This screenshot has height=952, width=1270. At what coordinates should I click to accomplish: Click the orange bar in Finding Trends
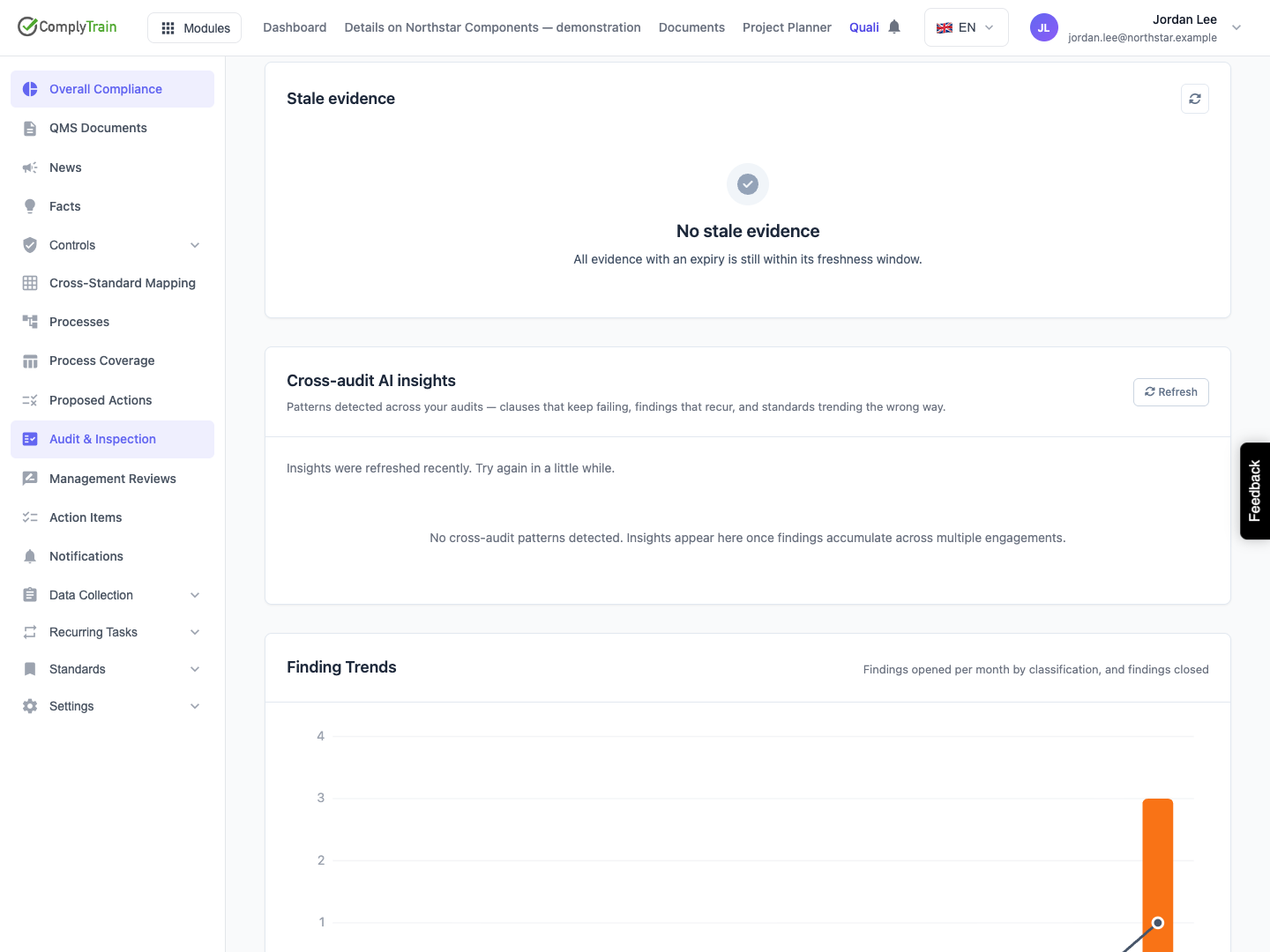tap(1157, 874)
